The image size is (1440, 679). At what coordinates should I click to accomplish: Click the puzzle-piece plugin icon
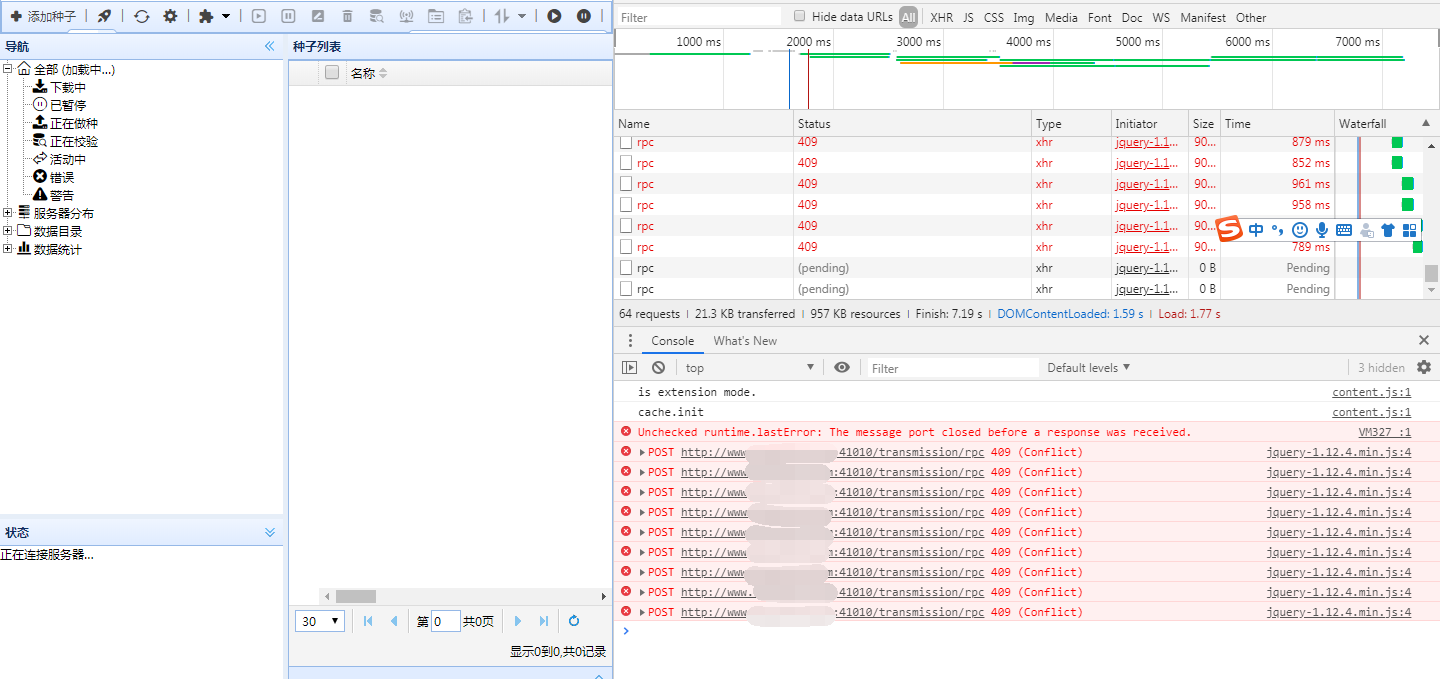(x=206, y=16)
